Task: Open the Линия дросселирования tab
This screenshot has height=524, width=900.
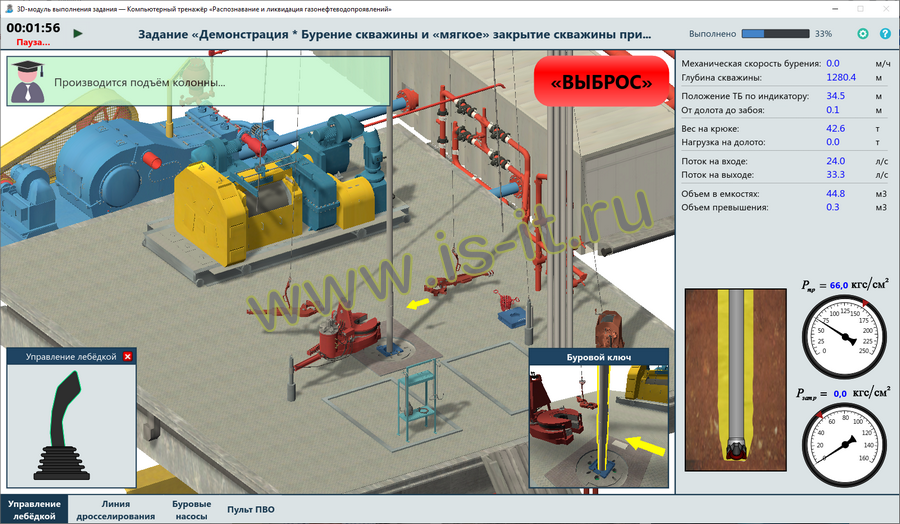Action: tap(115, 510)
